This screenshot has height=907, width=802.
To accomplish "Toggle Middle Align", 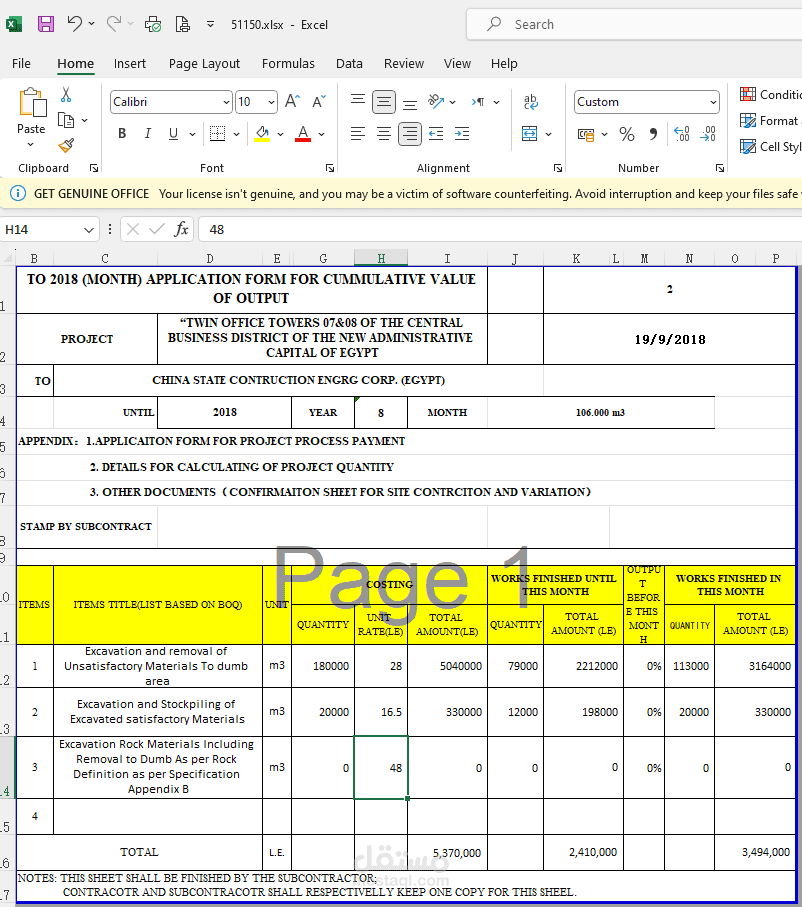I will (x=384, y=102).
